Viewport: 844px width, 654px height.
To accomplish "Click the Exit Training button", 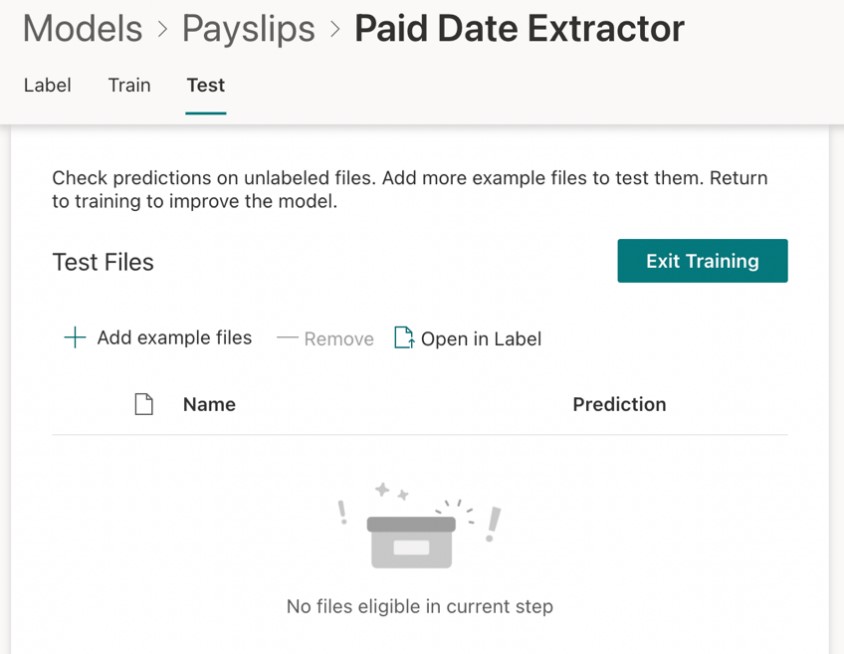I will (702, 260).
